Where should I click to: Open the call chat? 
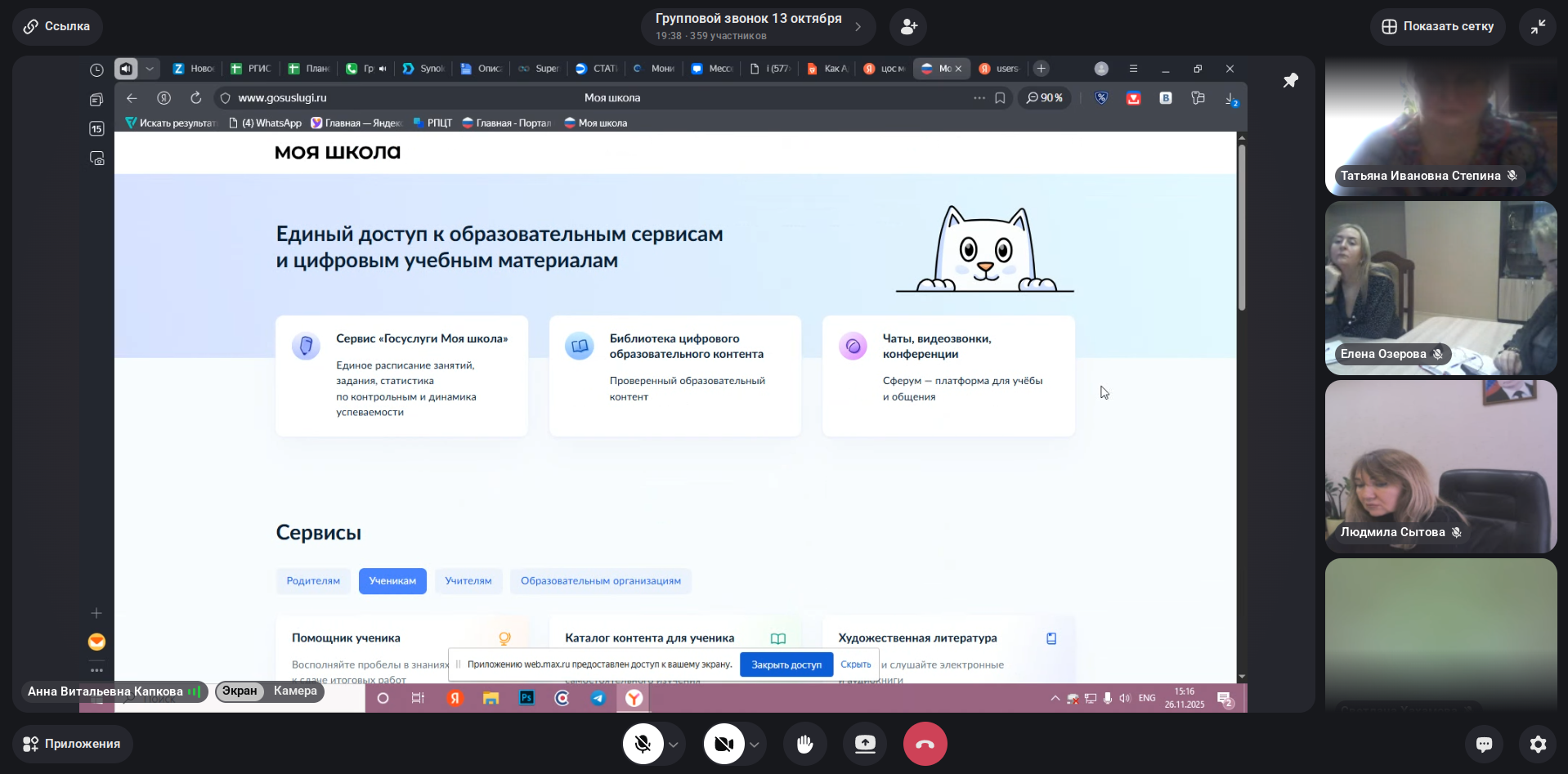(1484, 744)
